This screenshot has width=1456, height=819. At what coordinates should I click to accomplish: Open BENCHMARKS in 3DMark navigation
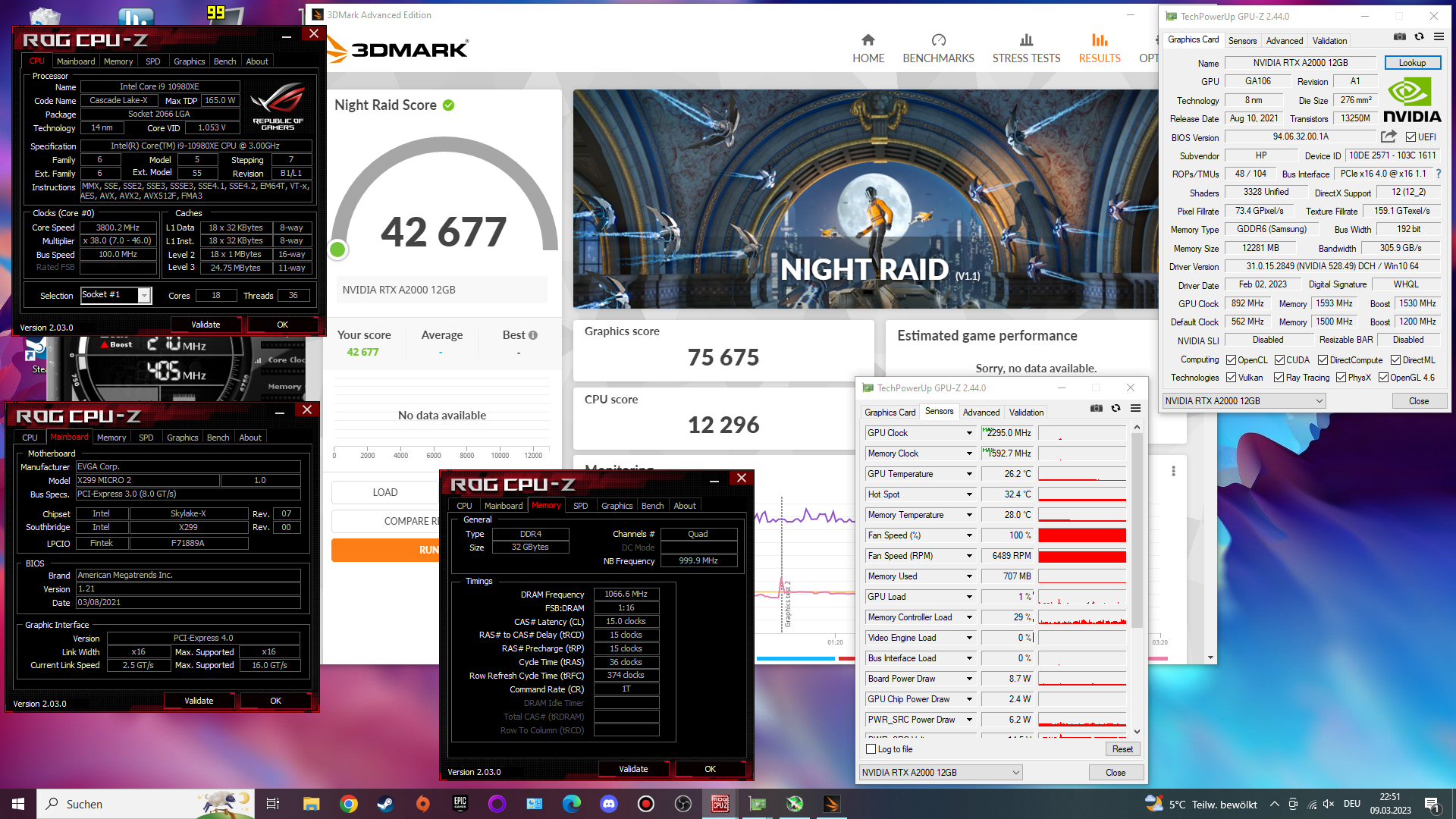938,49
